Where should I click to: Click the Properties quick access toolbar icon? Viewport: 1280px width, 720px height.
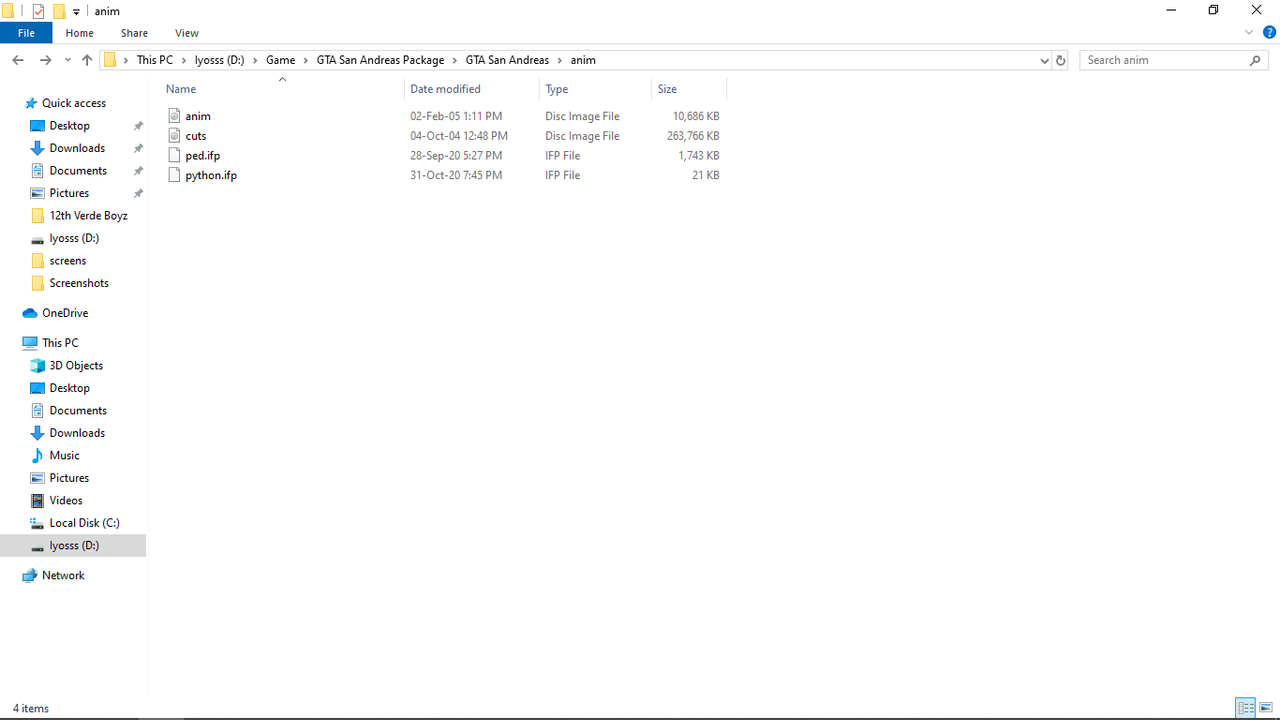38,11
